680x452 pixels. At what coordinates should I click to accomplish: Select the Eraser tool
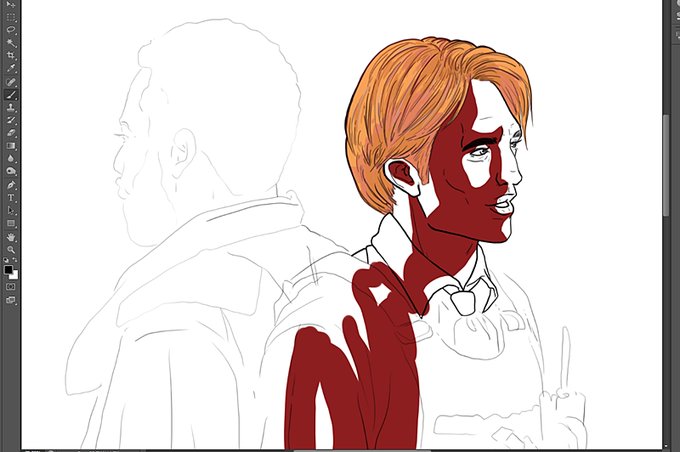tap(10, 133)
